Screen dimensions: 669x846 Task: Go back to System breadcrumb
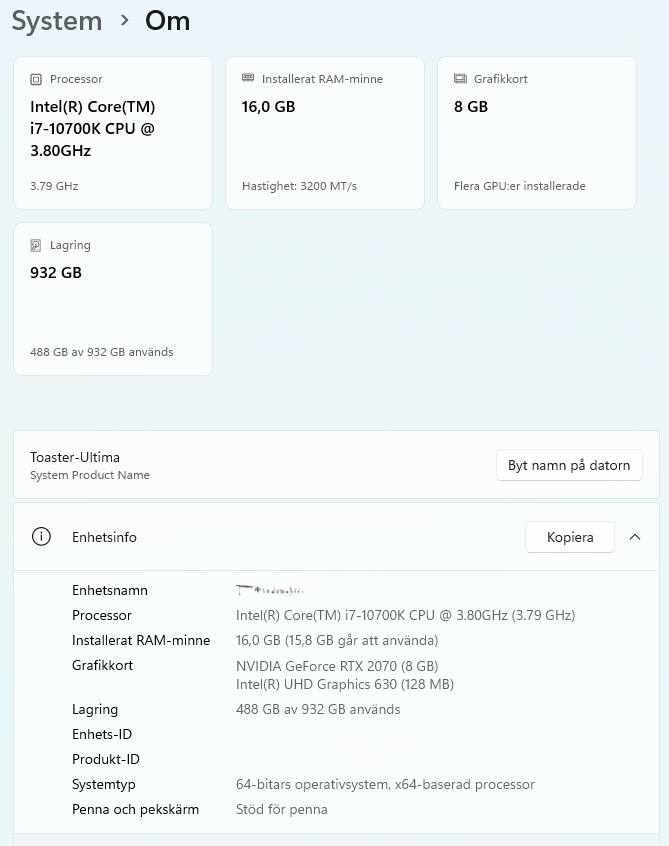click(57, 21)
